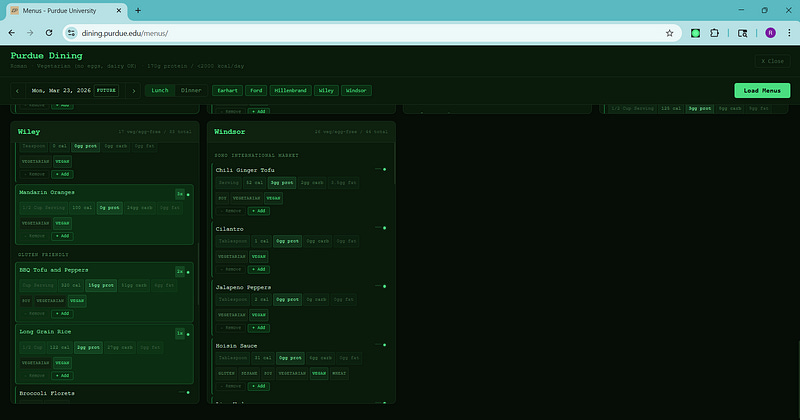Remove Hoisin Sauce
This screenshot has height=420, width=800.
click(x=231, y=386)
